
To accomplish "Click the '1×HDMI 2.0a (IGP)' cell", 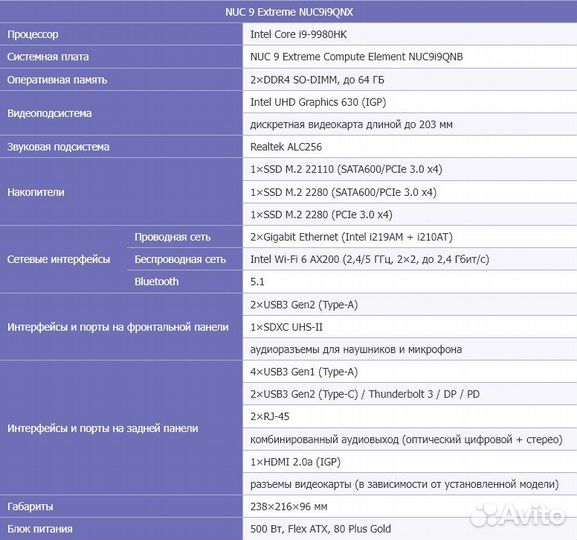I will pos(410,462).
